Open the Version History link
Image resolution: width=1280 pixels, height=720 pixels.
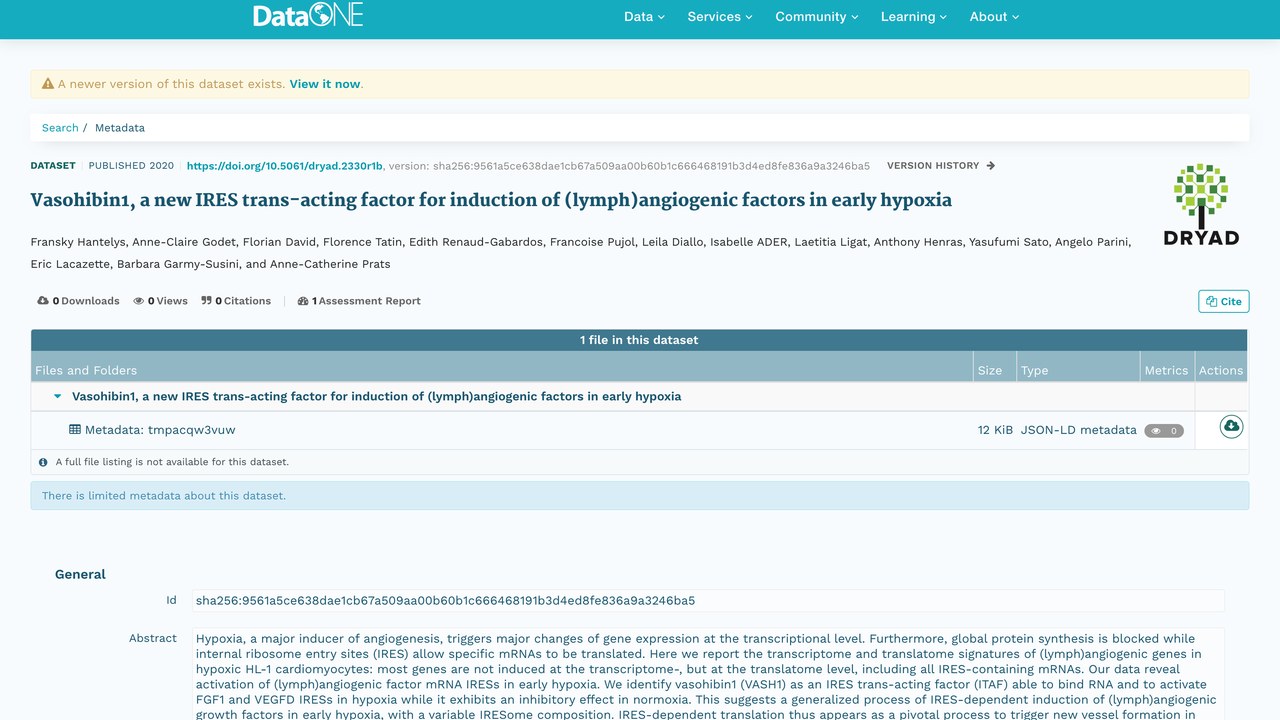pyautogui.click(x=941, y=166)
